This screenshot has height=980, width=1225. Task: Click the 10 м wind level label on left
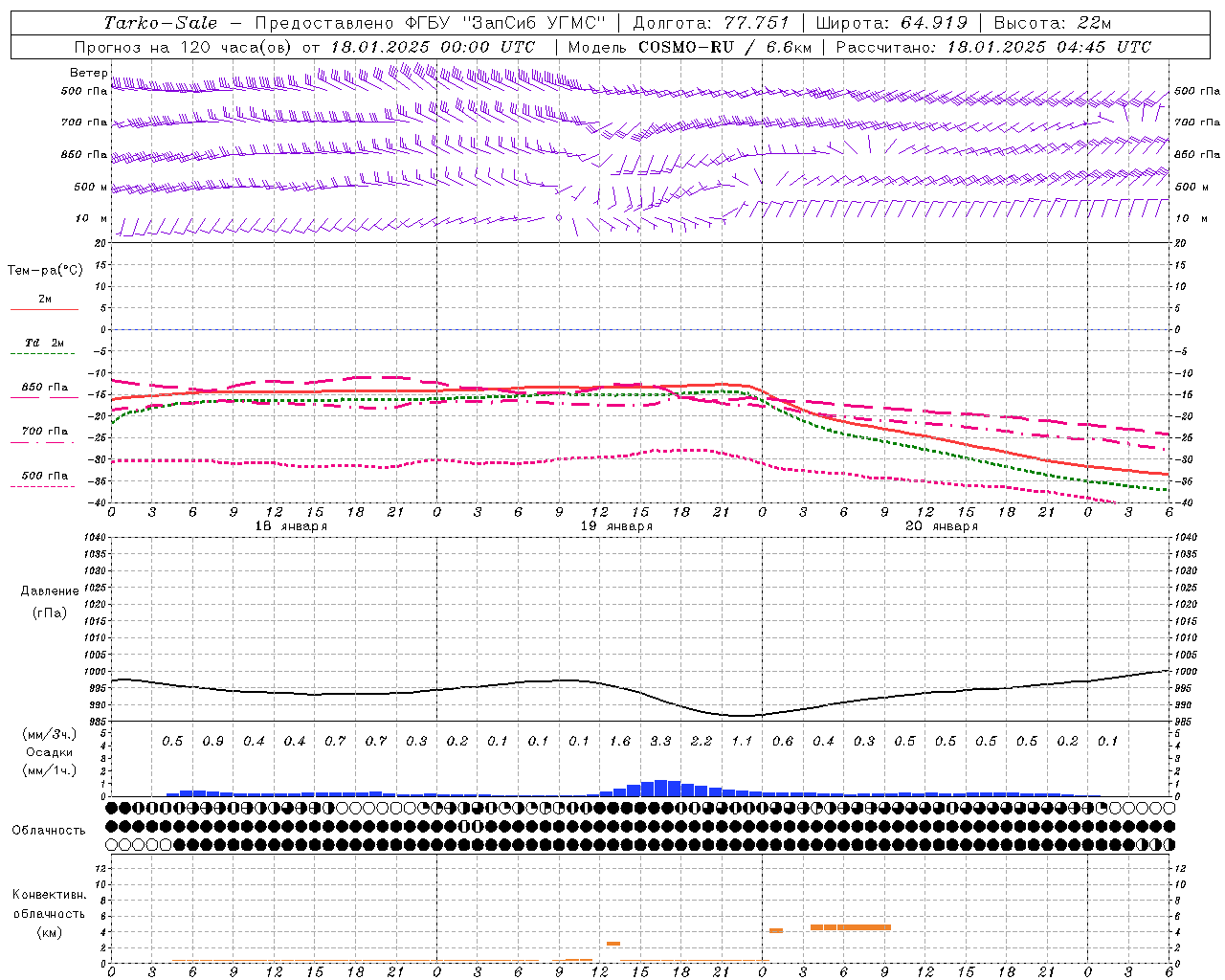[x=91, y=219]
